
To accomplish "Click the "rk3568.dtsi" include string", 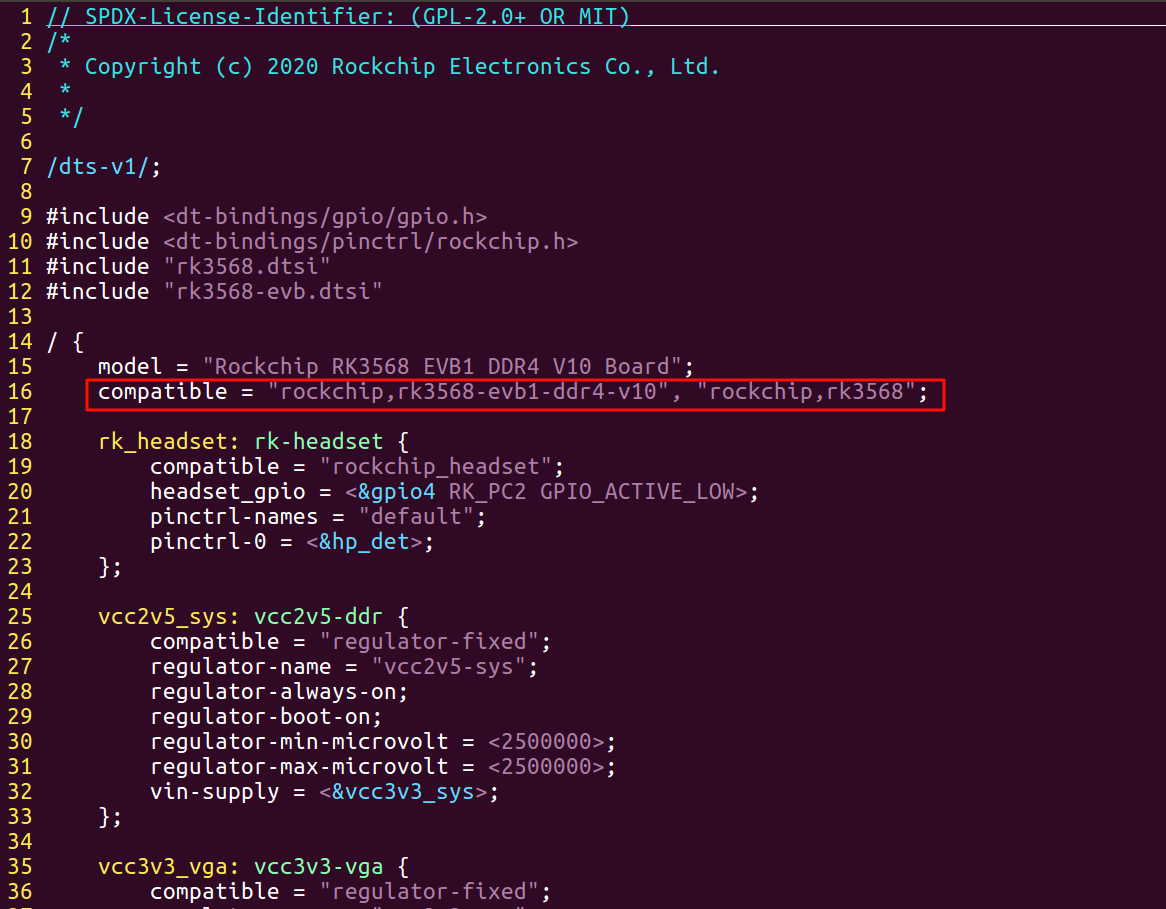I will point(247,266).
